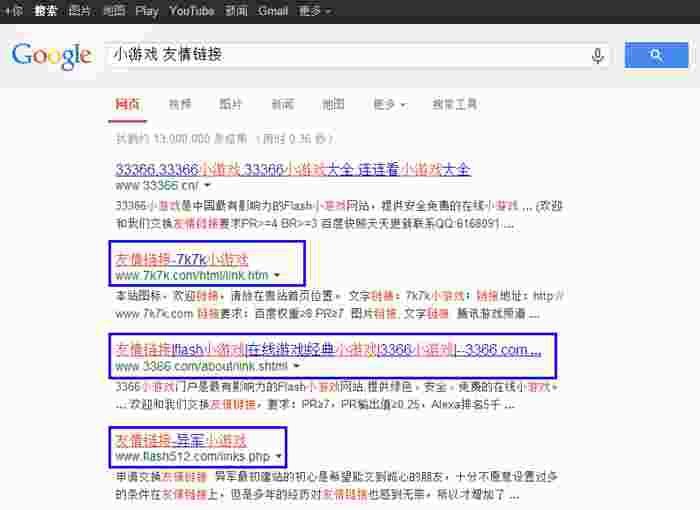Screen dimensions: 700x510
Task: Expand arrow beside www.7k7k.com/html/link.htm
Action: tap(277, 276)
